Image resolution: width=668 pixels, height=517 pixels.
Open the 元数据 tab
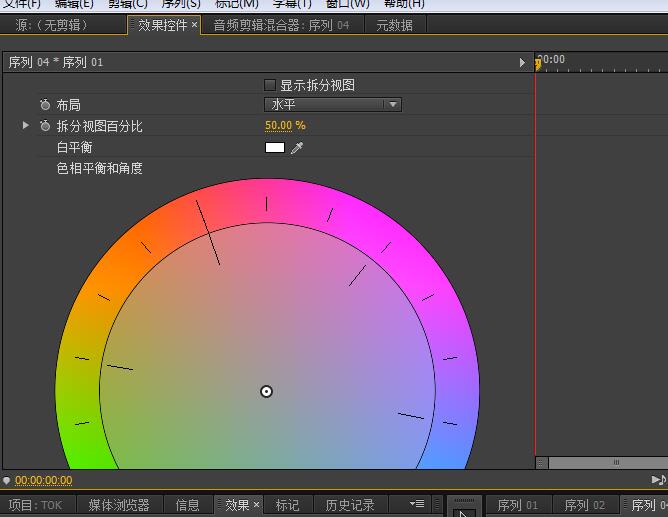pyautogui.click(x=394, y=25)
